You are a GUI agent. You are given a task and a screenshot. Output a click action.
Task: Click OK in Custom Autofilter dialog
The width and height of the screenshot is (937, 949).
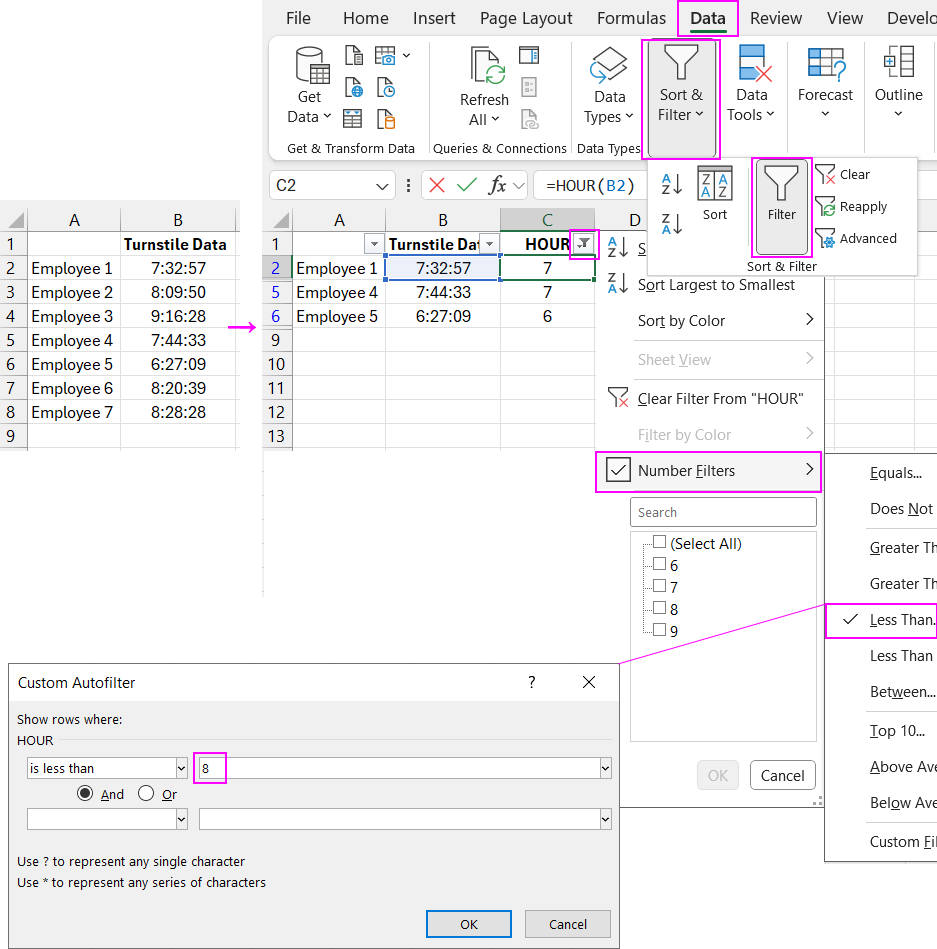pyautogui.click(x=469, y=924)
